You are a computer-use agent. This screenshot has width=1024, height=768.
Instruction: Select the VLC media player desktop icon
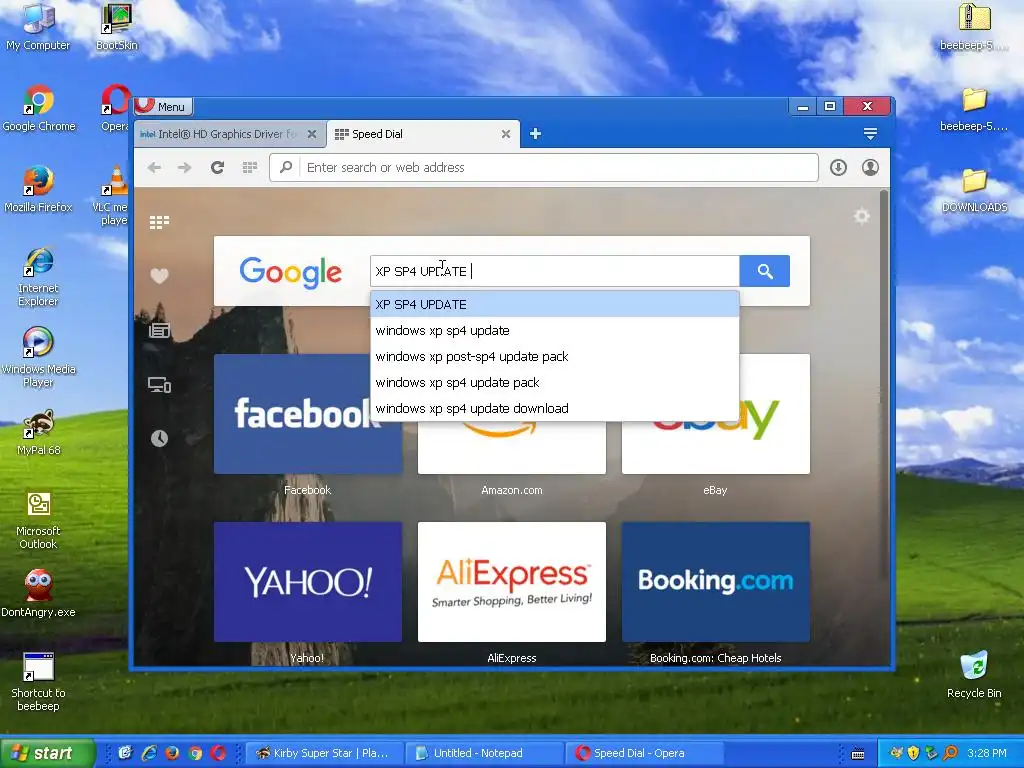(x=112, y=196)
